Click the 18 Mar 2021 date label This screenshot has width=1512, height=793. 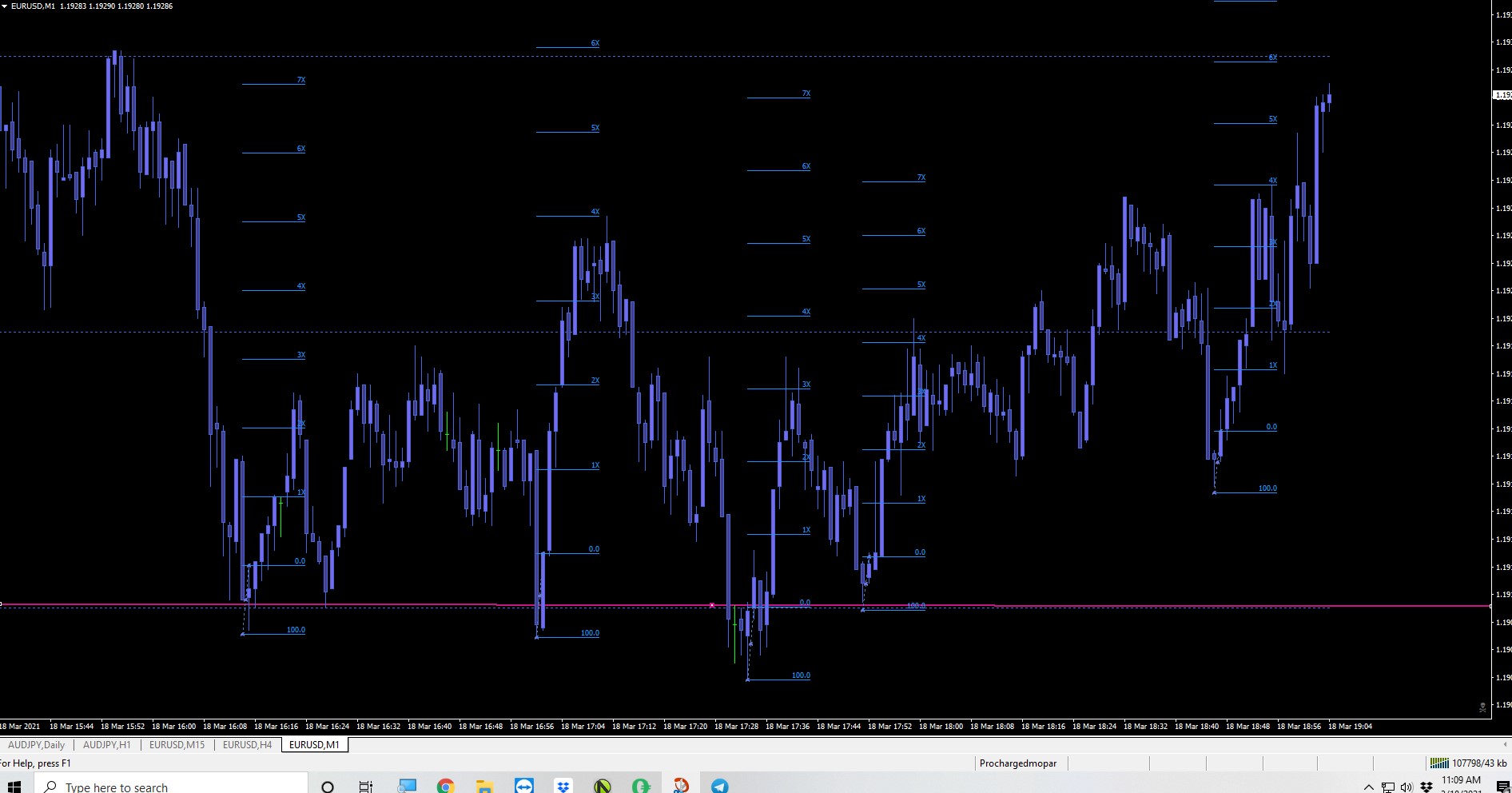tap(20, 727)
